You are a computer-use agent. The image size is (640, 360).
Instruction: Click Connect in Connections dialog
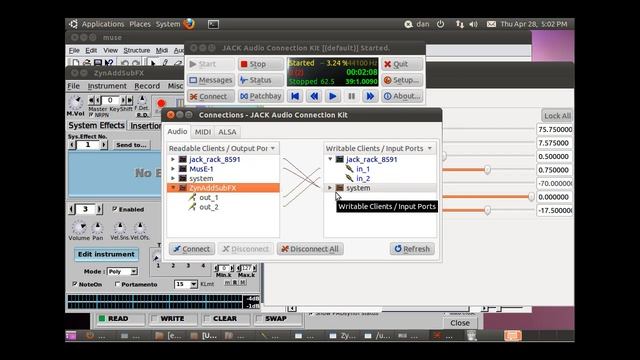click(x=192, y=249)
